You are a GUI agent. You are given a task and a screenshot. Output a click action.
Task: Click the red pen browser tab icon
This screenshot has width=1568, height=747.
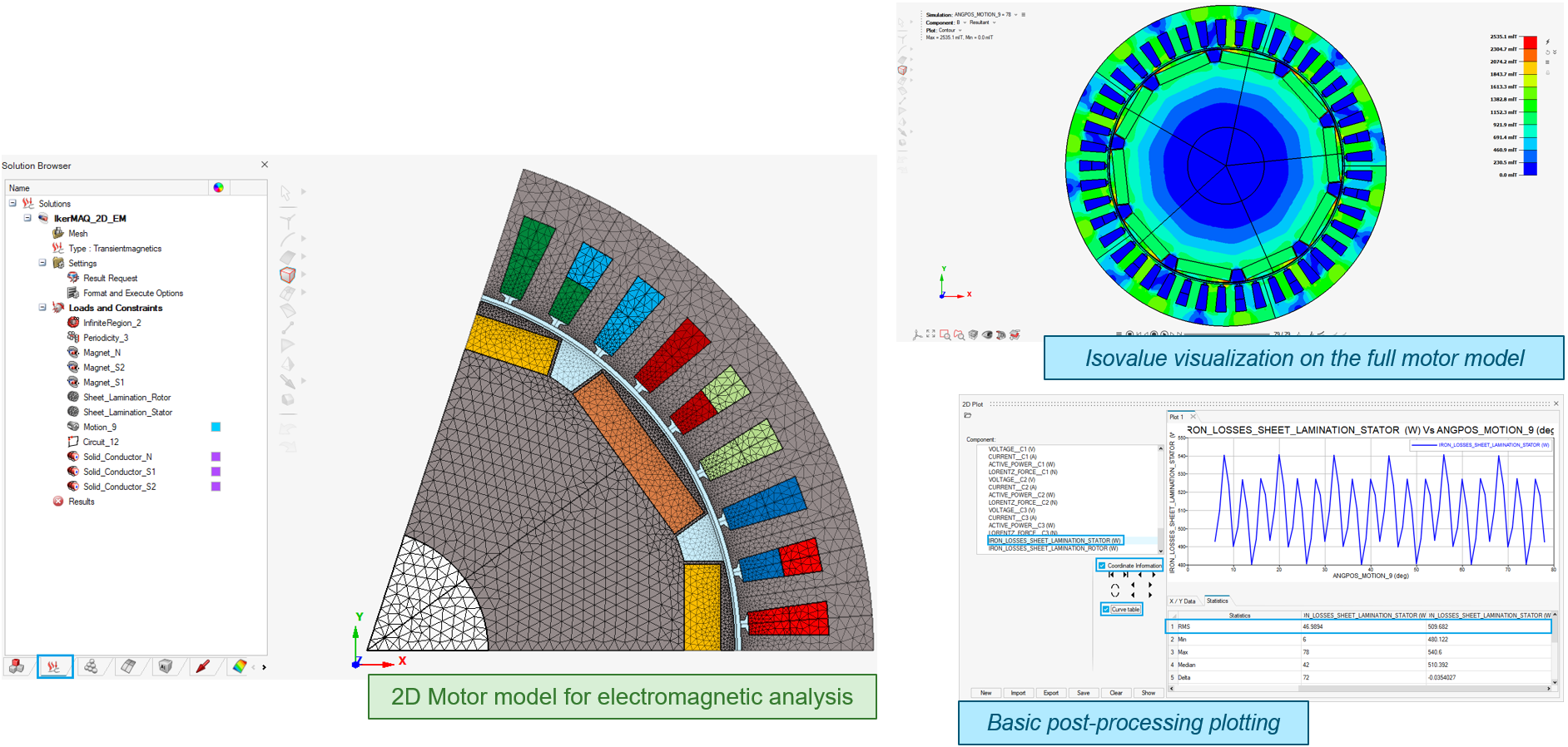click(x=202, y=666)
